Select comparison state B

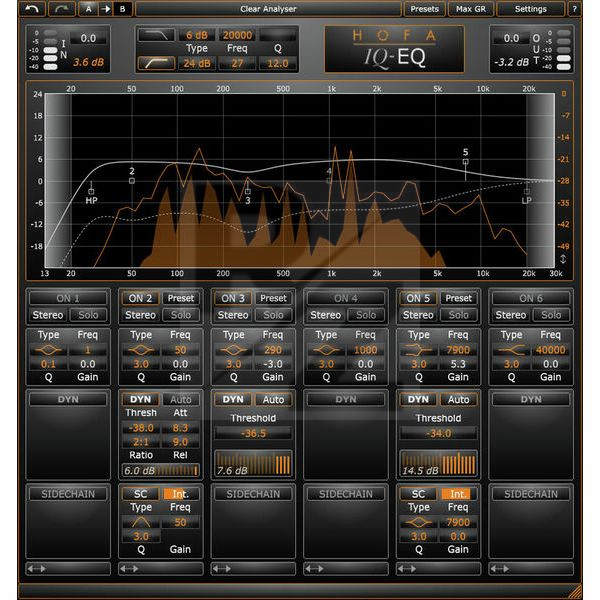(122, 9)
